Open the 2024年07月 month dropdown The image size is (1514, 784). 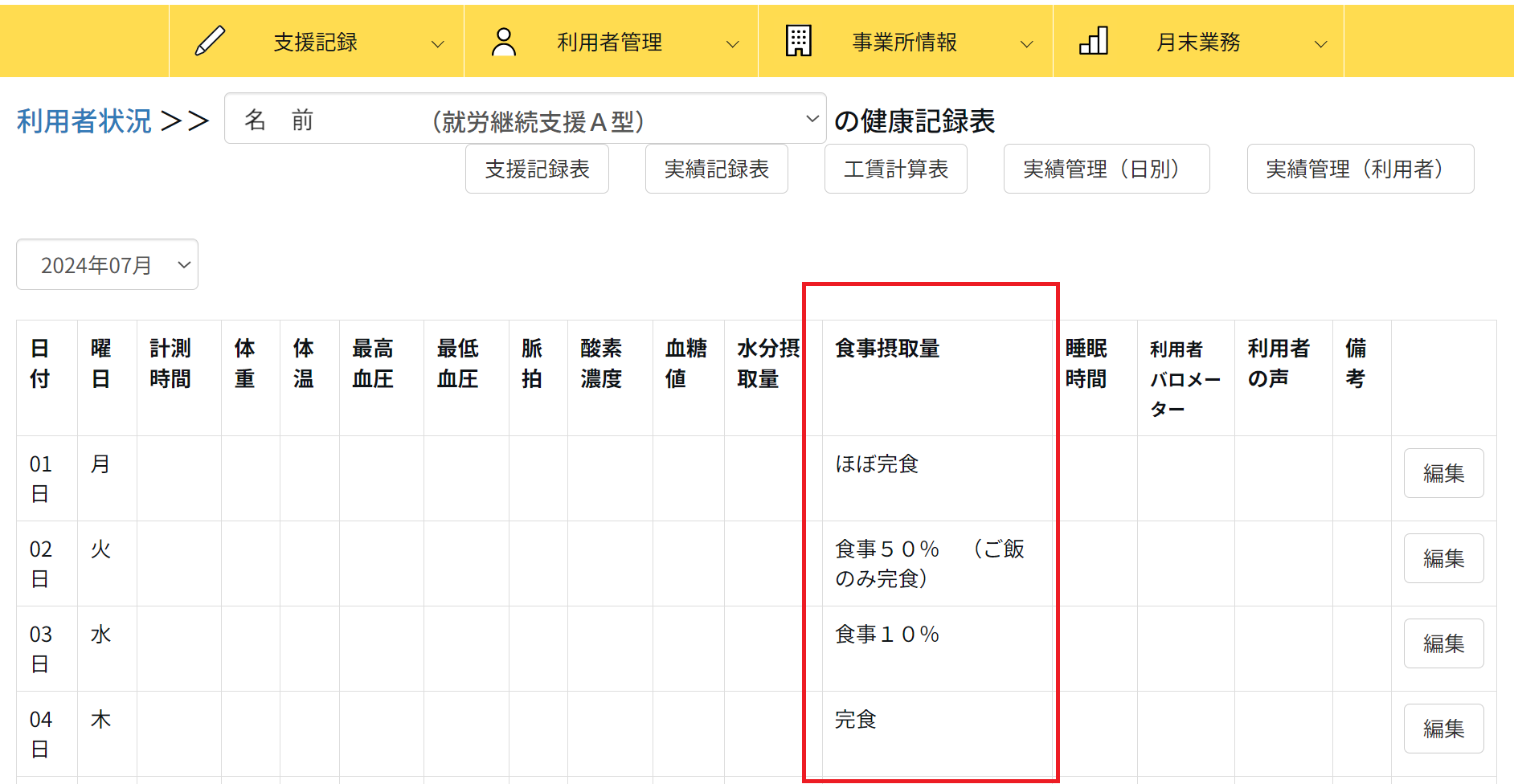pos(107,264)
